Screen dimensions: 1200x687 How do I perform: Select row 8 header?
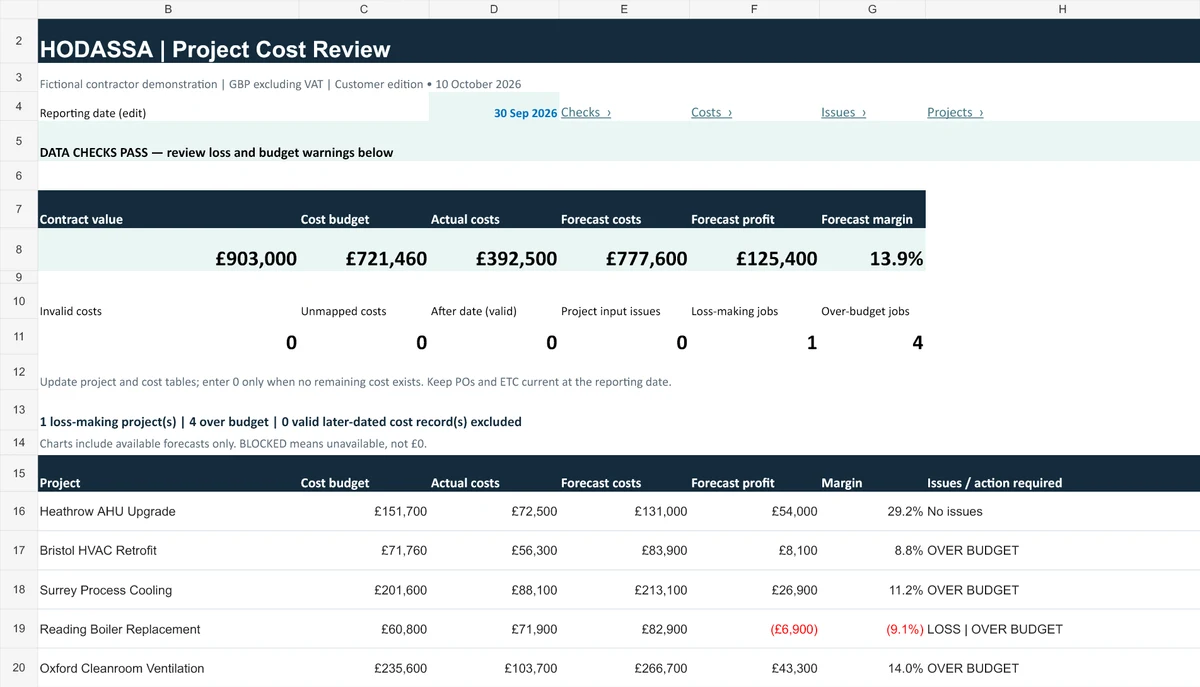18,249
